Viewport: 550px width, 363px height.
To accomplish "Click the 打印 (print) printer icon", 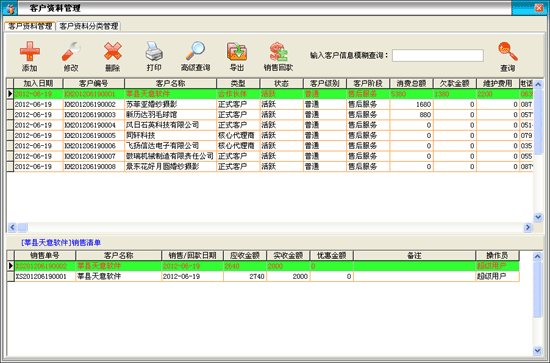I will 154,51.
